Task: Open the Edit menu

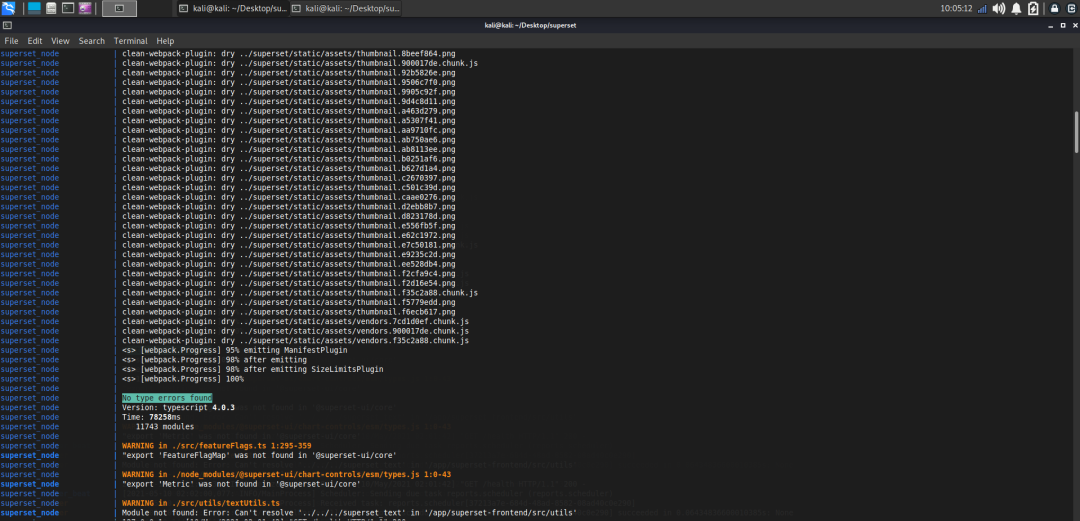Action: coord(35,41)
